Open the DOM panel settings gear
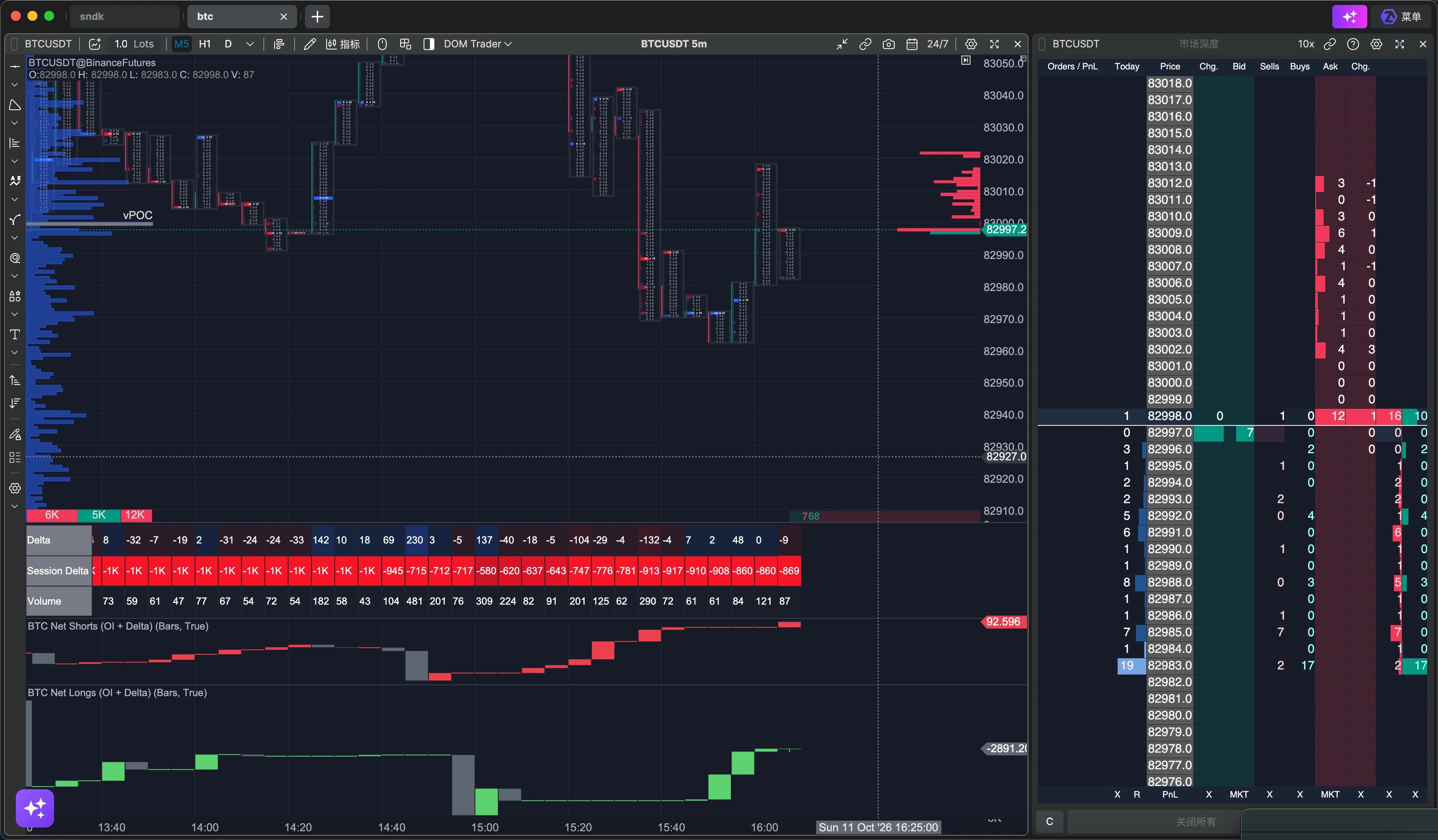The height and width of the screenshot is (840, 1438). [1376, 44]
